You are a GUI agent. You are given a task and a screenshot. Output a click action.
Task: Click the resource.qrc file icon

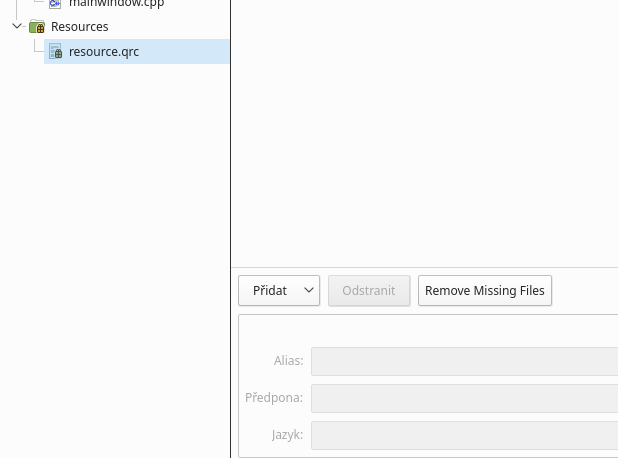[56, 51]
